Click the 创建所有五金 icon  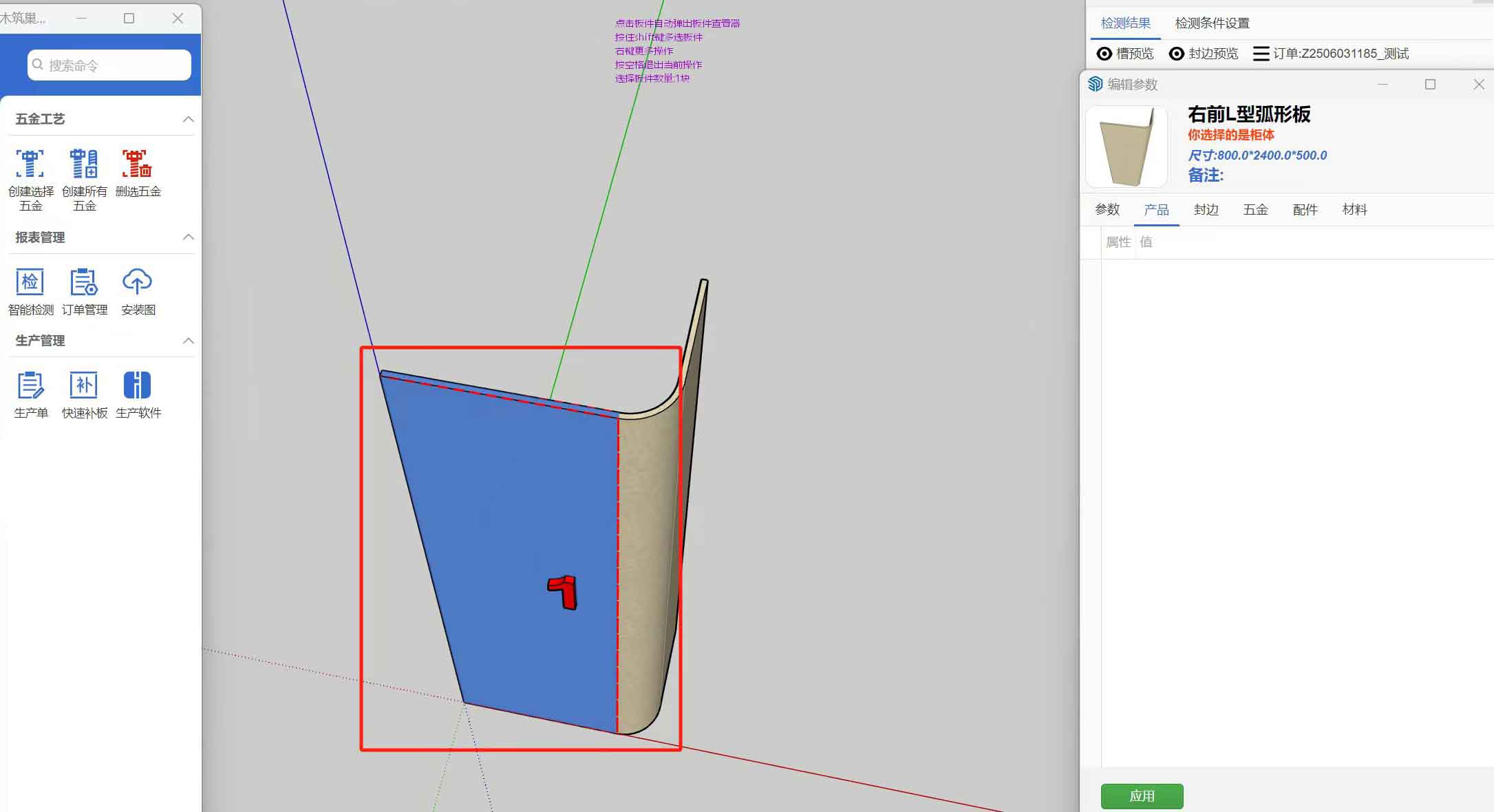[x=84, y=164]
